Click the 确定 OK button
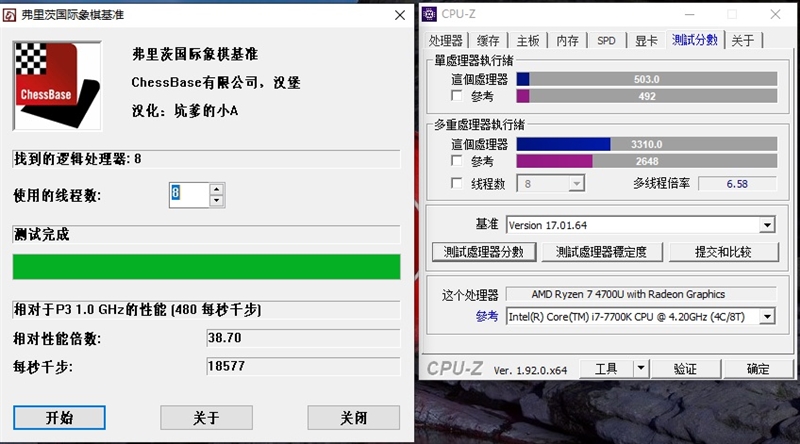The height and width of the screenshot is (444, 800). [x=758, y=368]
